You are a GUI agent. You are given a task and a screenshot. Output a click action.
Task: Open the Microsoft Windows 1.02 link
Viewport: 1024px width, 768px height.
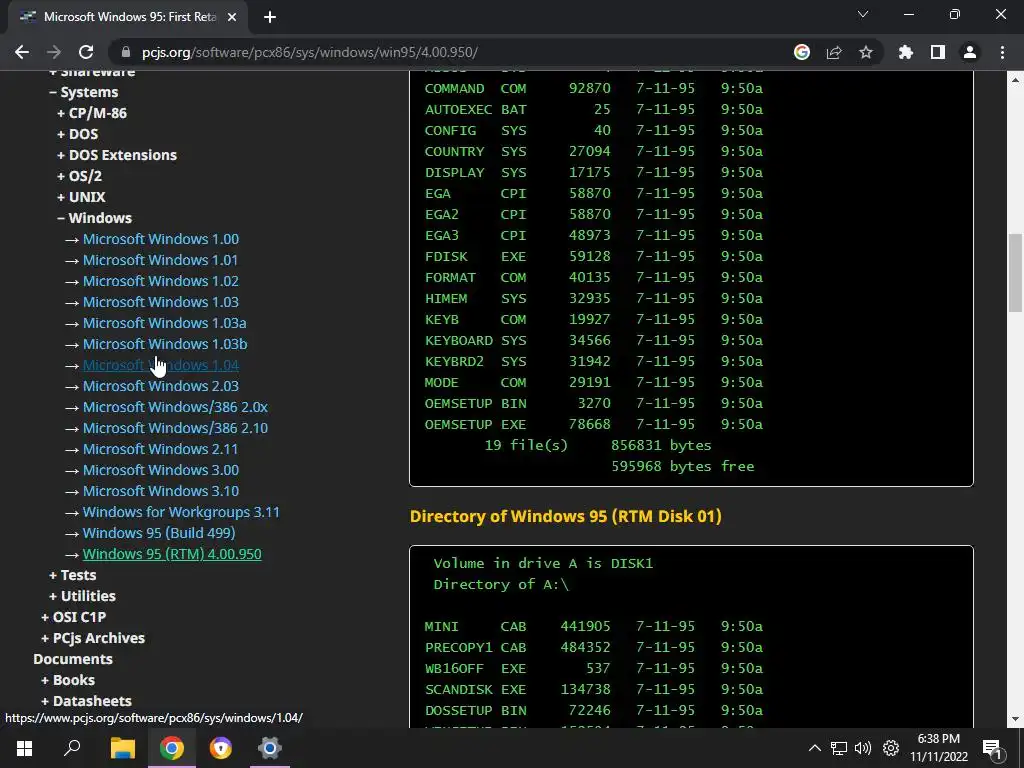click(161, 281)
